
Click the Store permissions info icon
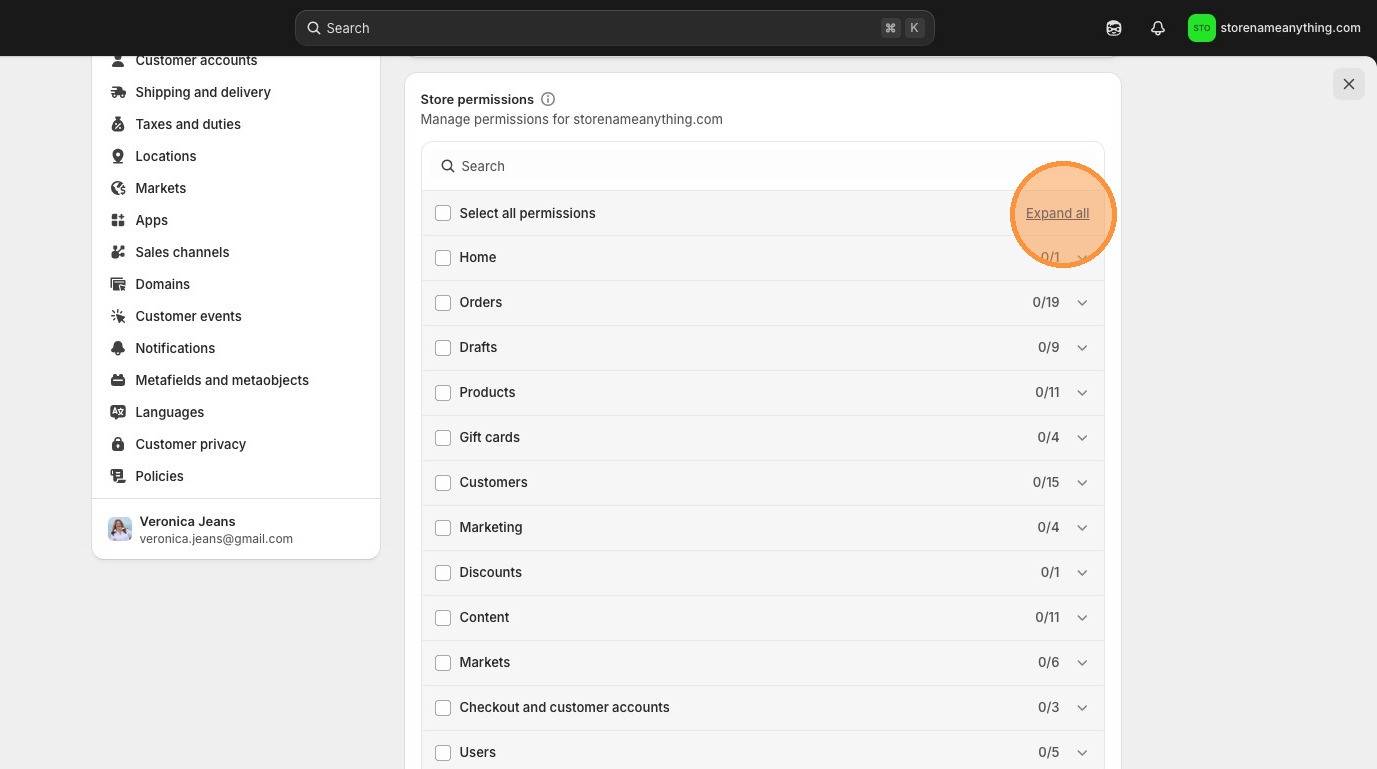[x=548, y=99]
